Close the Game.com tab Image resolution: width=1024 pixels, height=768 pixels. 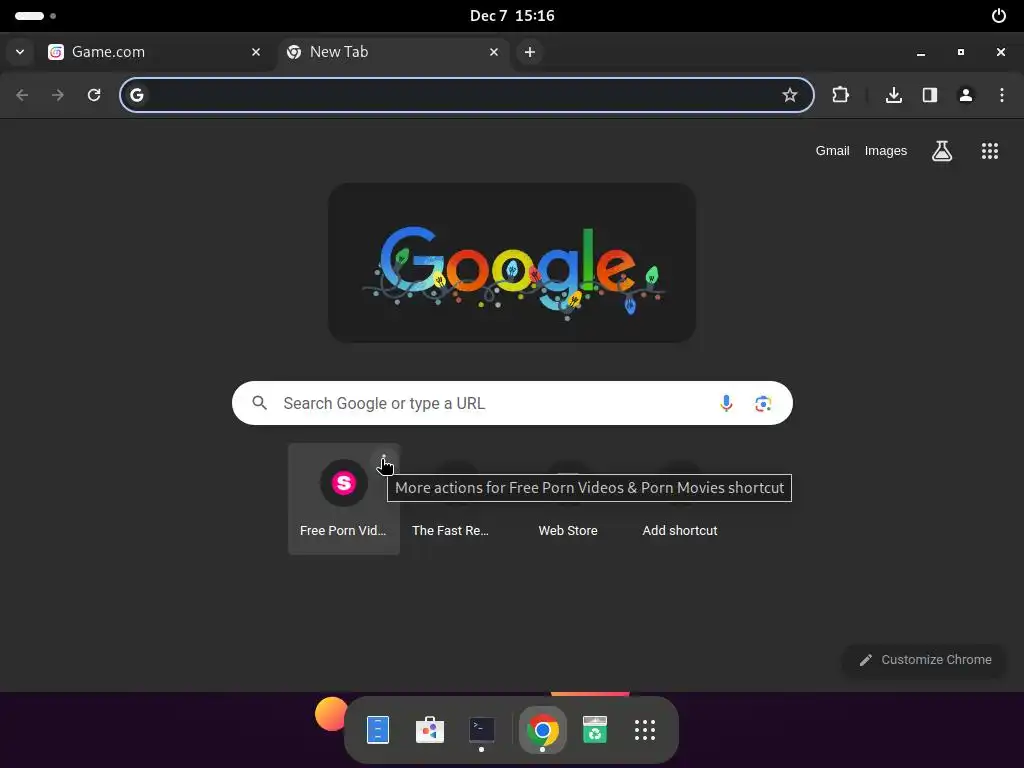pos(256,52)
